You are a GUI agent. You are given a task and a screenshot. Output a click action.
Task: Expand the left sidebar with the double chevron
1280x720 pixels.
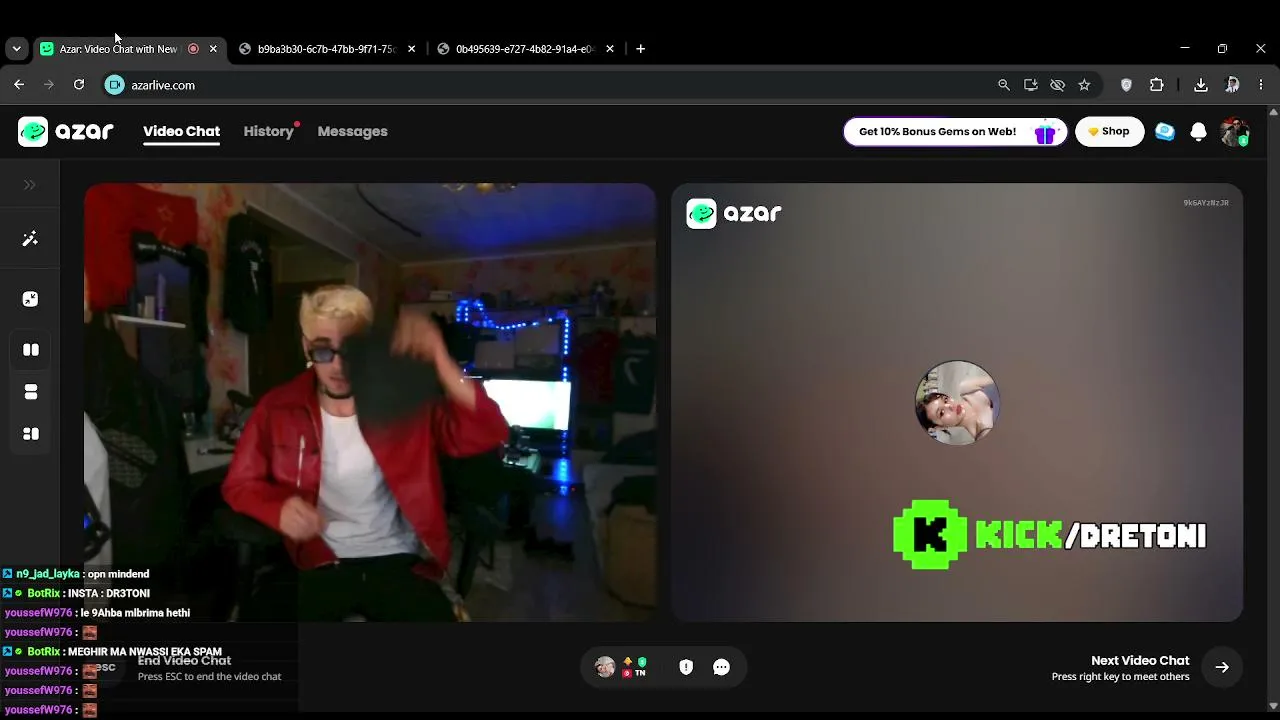30,185
